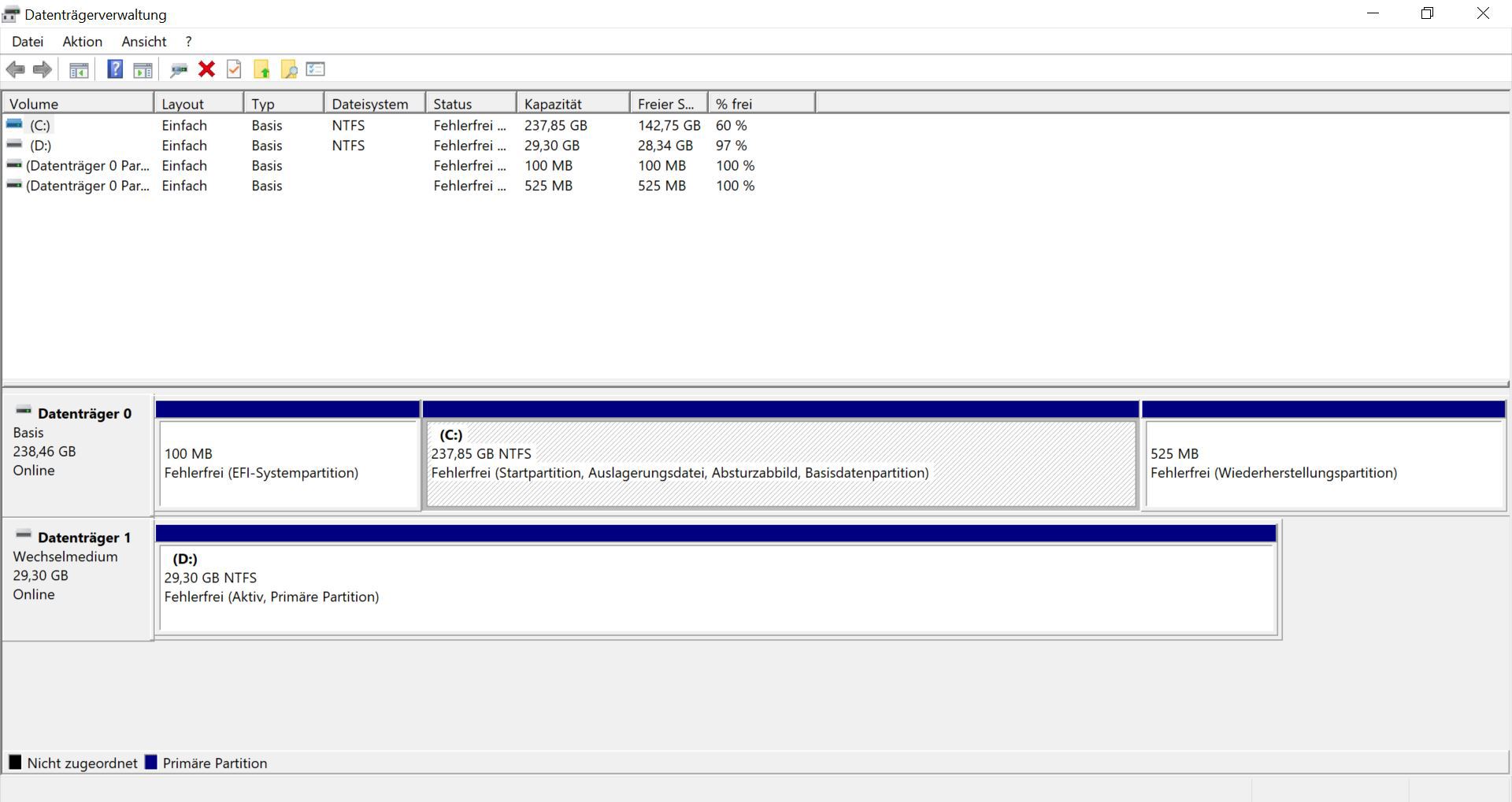
Task: Click free space value 142,75 GB
Action: coord(669,125)
